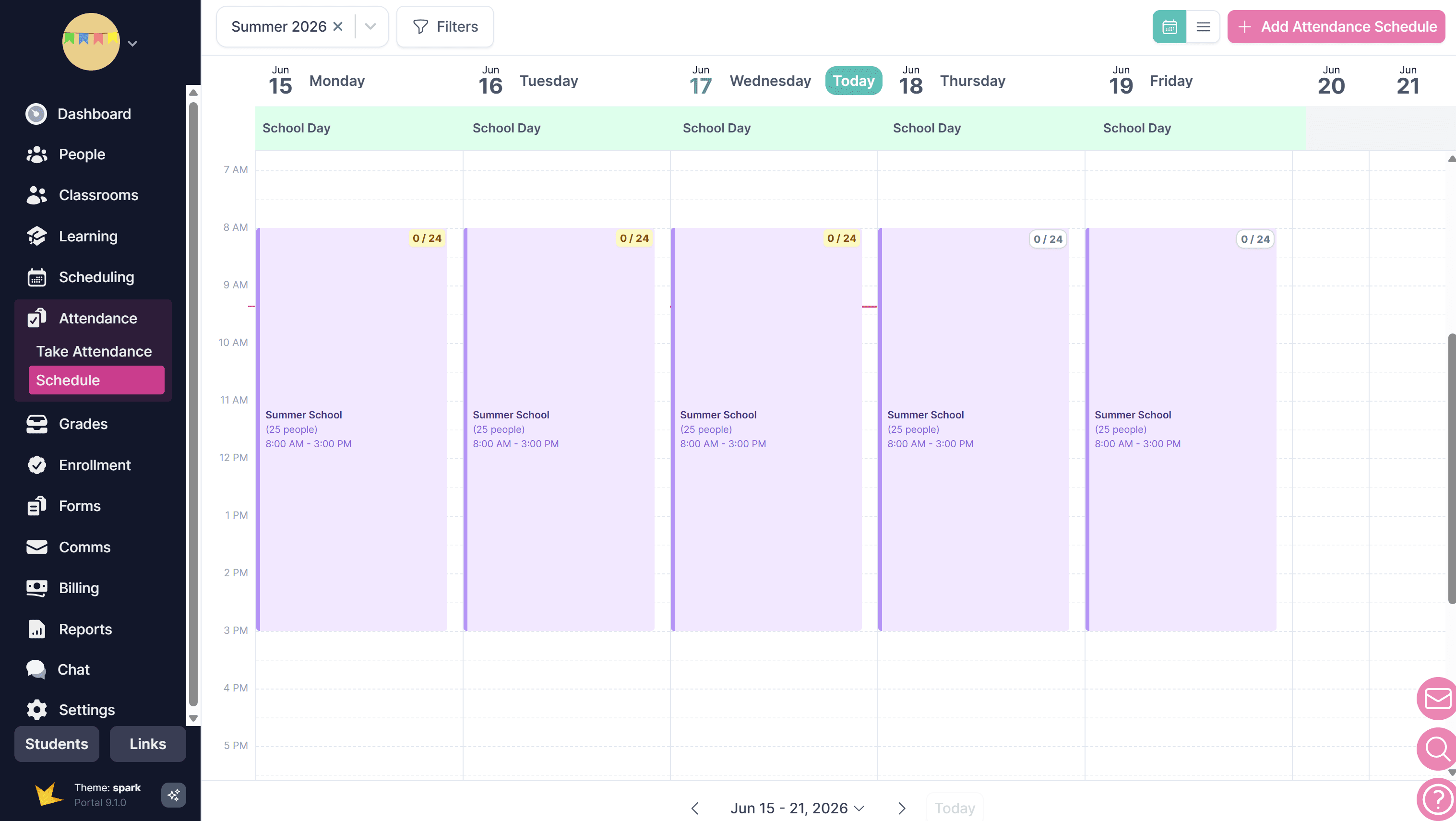Click the Grades icon
The height and width of the screenshot is (821, 1456).
(x=37, y=424)
